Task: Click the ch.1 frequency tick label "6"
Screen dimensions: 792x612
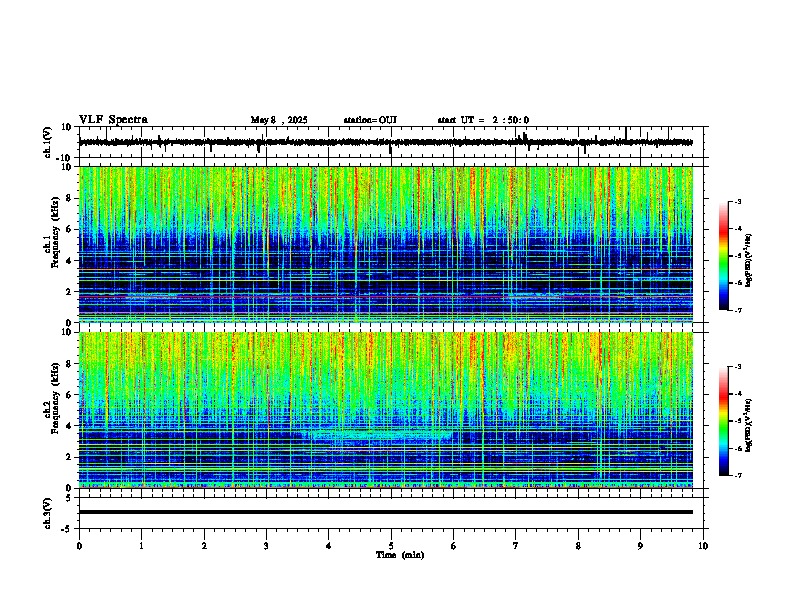Action: (x=69, y=229)
